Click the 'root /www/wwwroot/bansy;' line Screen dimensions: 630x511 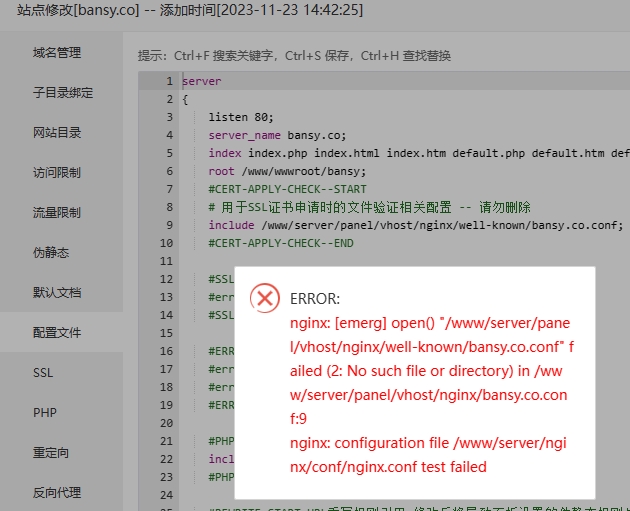(x=287, y=172)
